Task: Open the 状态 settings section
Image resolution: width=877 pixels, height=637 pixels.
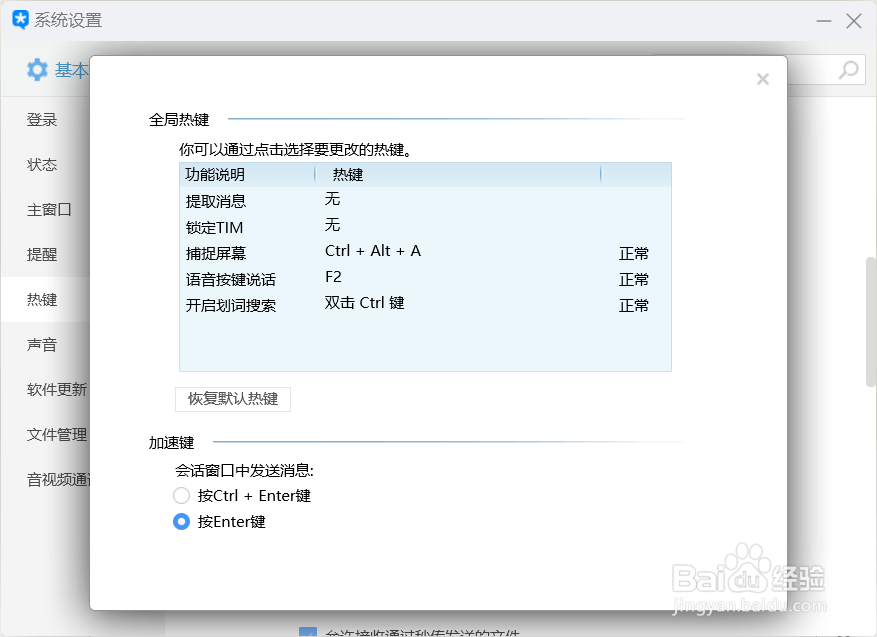Action: point(42,164)
